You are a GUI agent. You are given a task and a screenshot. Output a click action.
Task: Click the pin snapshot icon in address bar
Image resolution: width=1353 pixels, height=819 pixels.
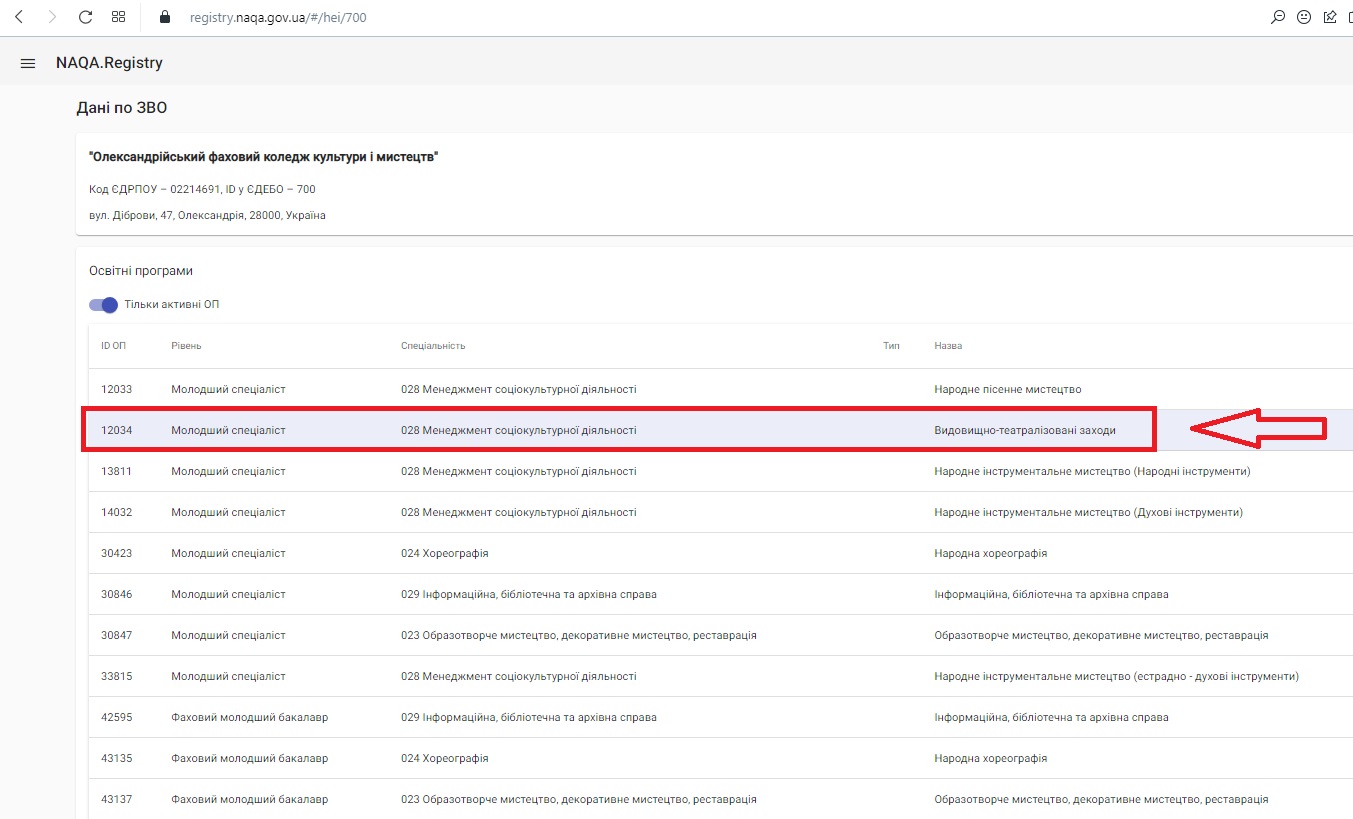[x=1330, y=17]
